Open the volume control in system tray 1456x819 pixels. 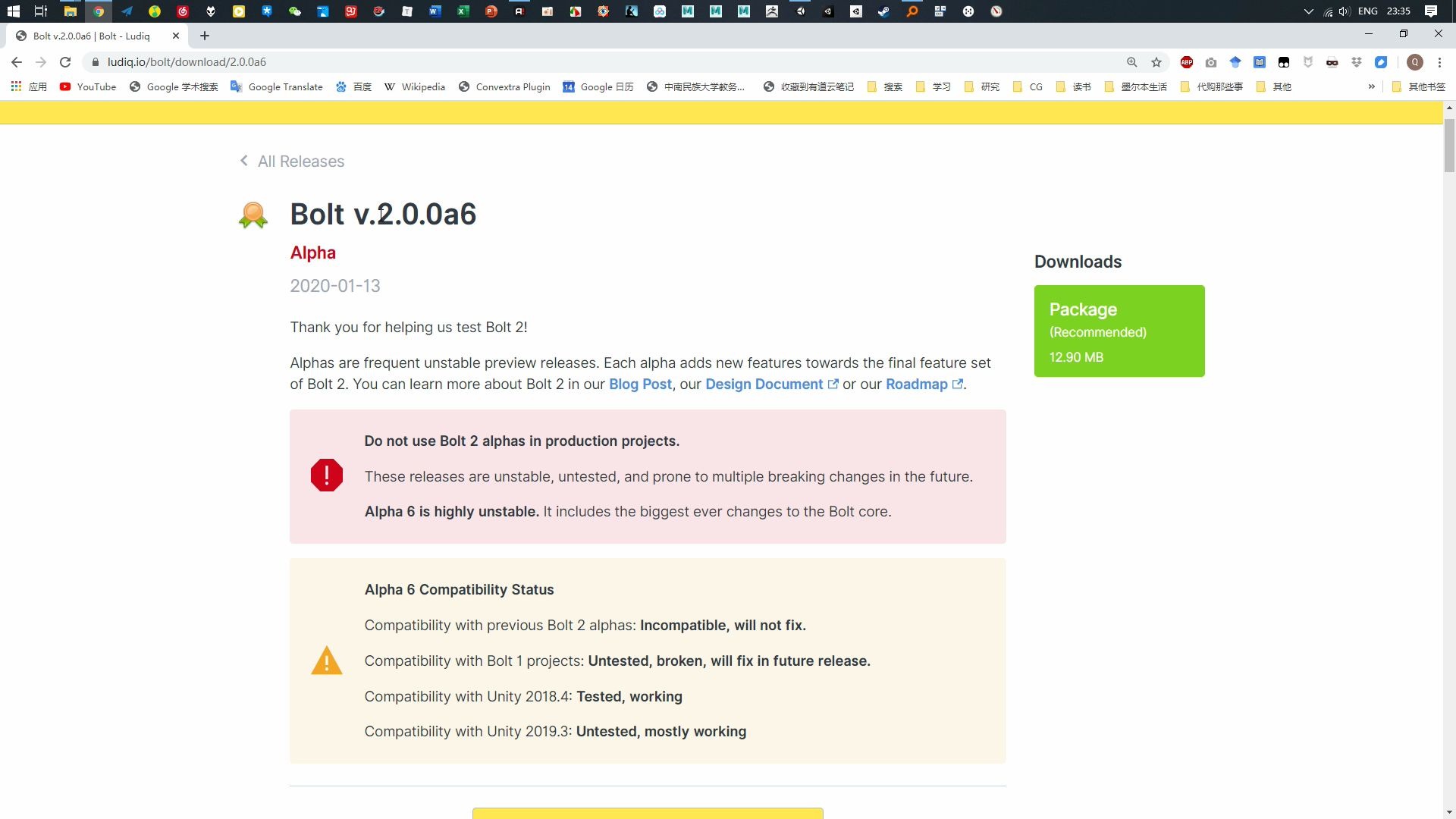(1344, 11)
